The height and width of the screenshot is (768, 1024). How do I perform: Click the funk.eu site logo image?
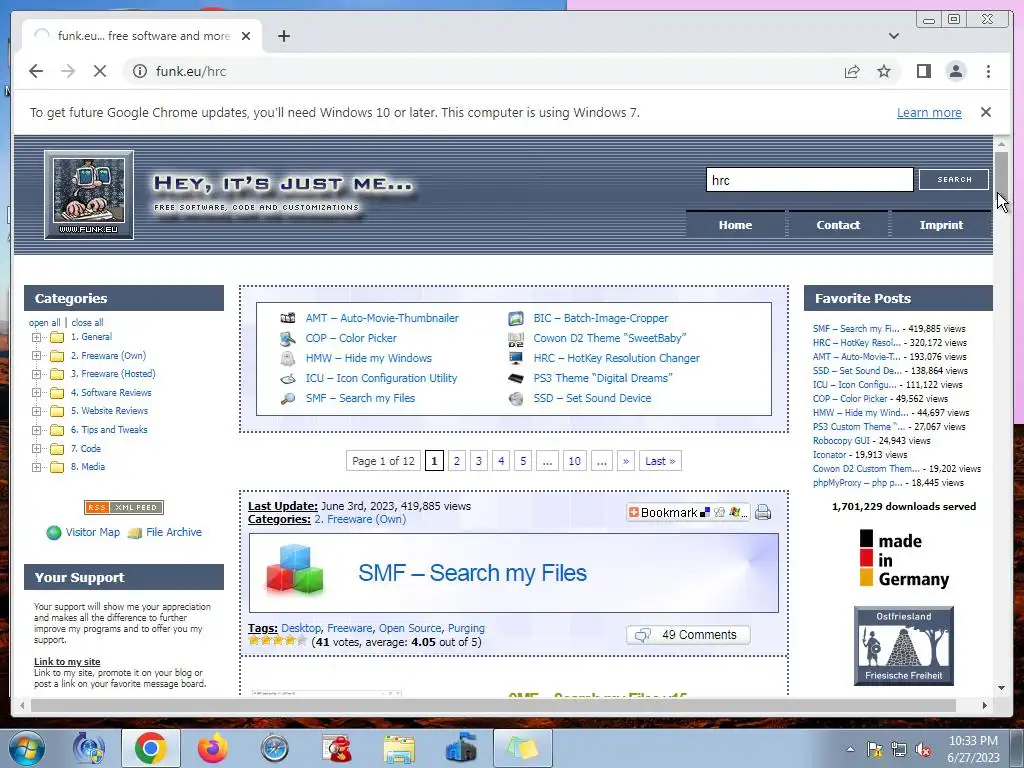click(x=89, y=195)
